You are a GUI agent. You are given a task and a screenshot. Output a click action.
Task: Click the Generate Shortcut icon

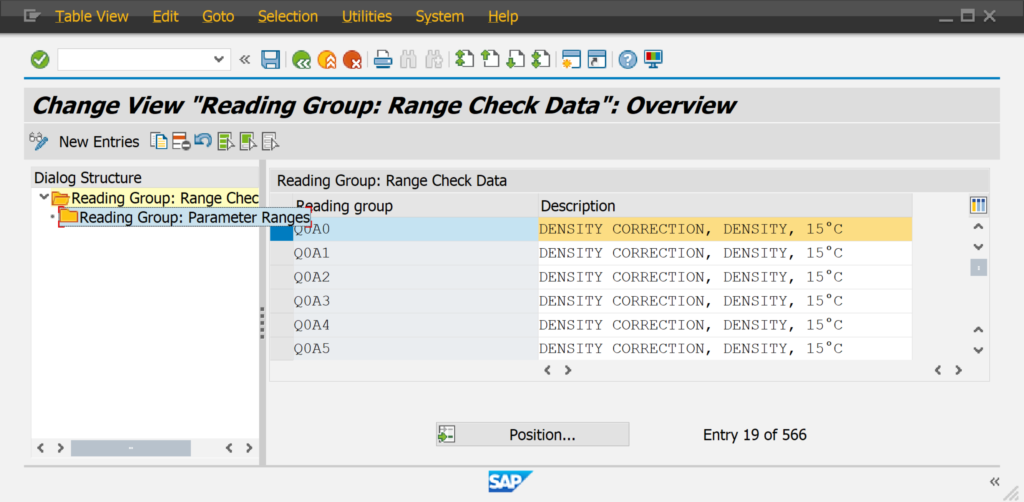coord(597,60)
